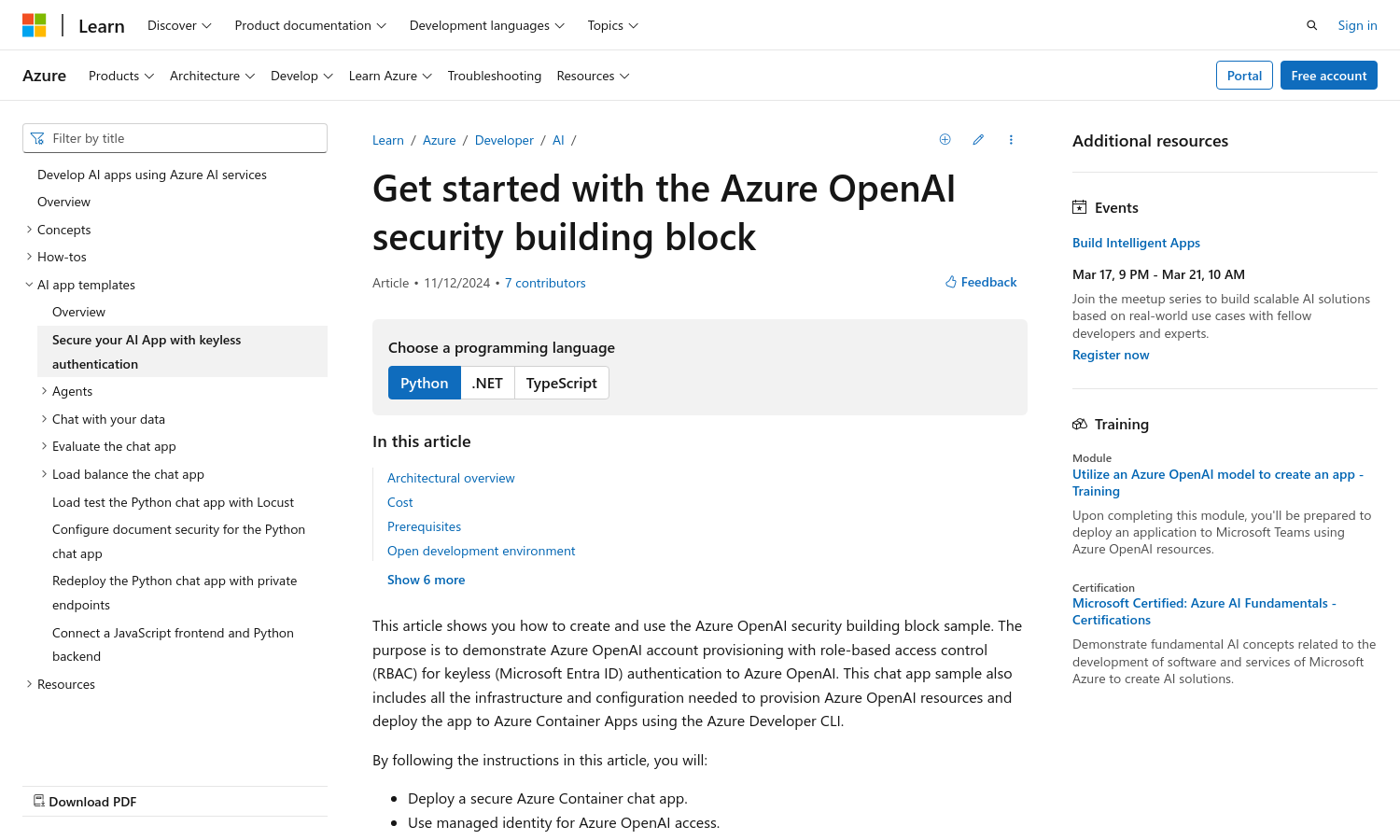The image size is (1400, 840).
Task: Expand the Concepts tree item
Action: pyautogui.click(x=29, y=229)
